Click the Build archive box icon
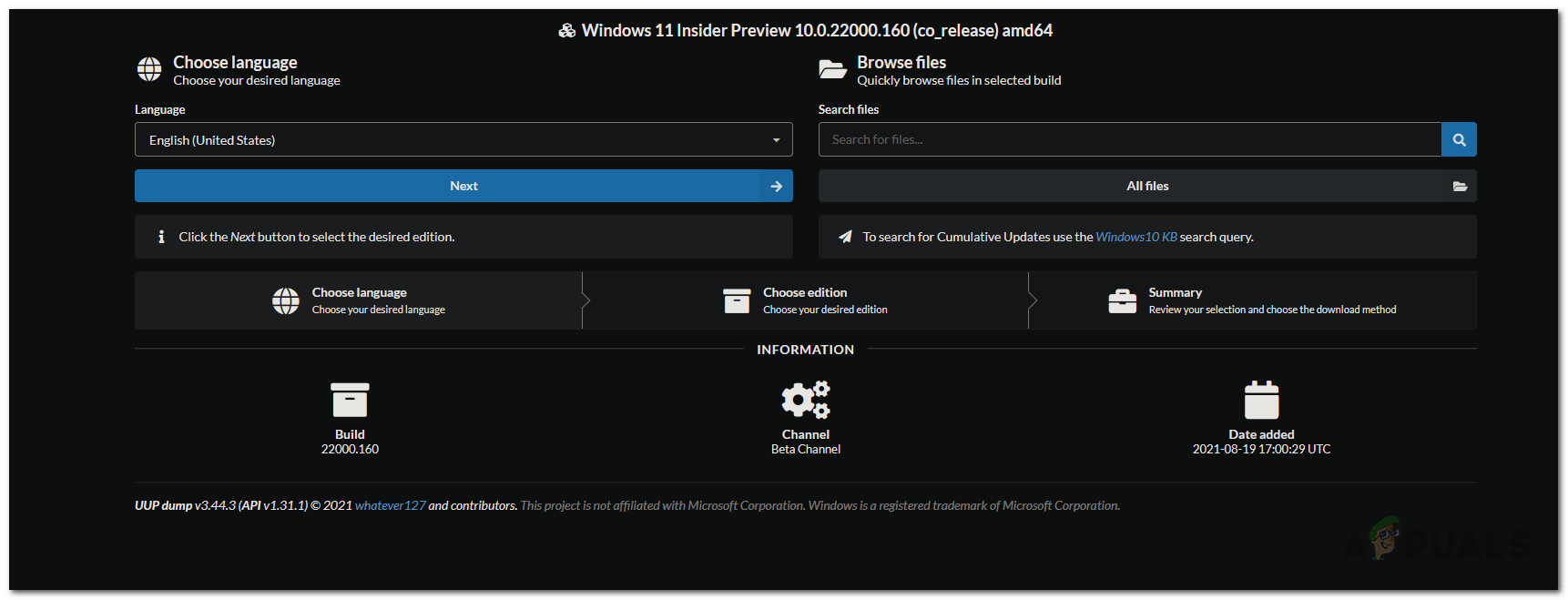This screenshot has width=1568, height=600. point(350,401)
